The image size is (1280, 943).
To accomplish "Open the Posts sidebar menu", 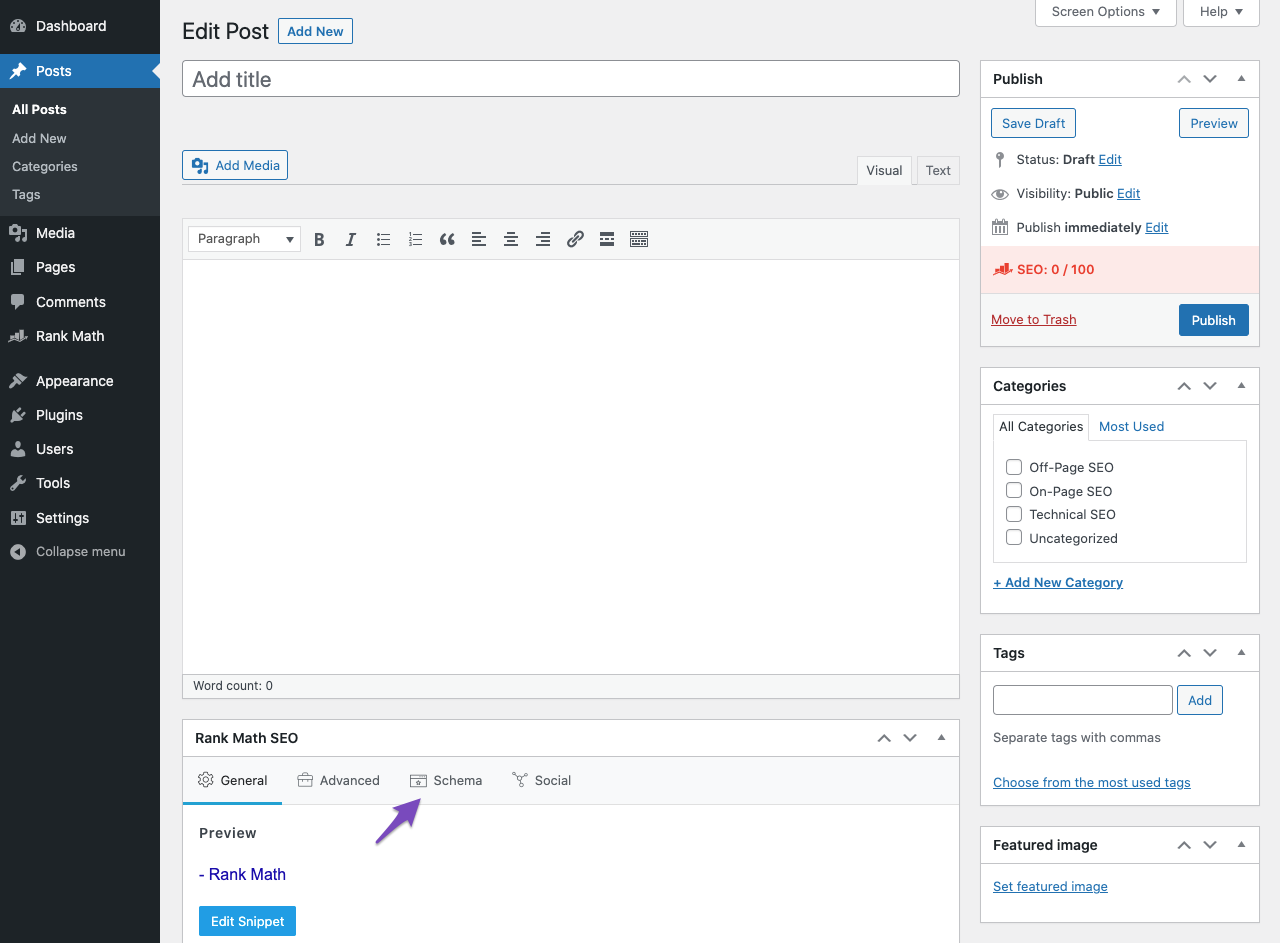I will 80,71.
